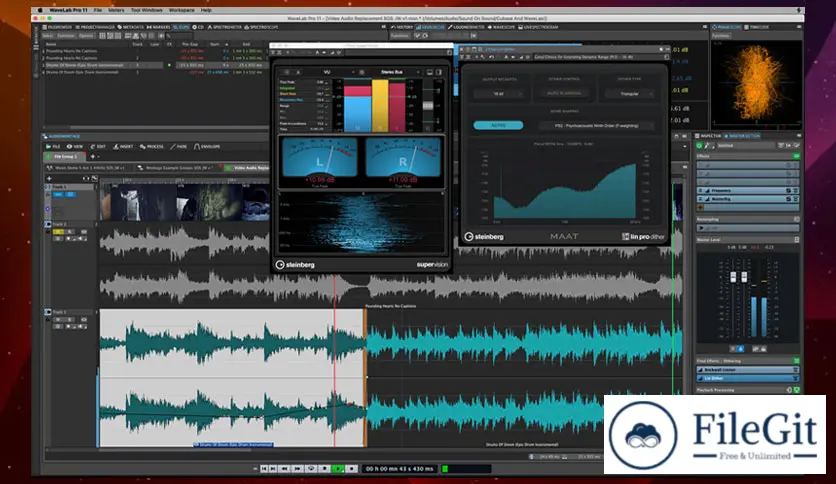Open the Triangular dither type dropdown
The height and width of the screenshot is (484, 836).
630,94
